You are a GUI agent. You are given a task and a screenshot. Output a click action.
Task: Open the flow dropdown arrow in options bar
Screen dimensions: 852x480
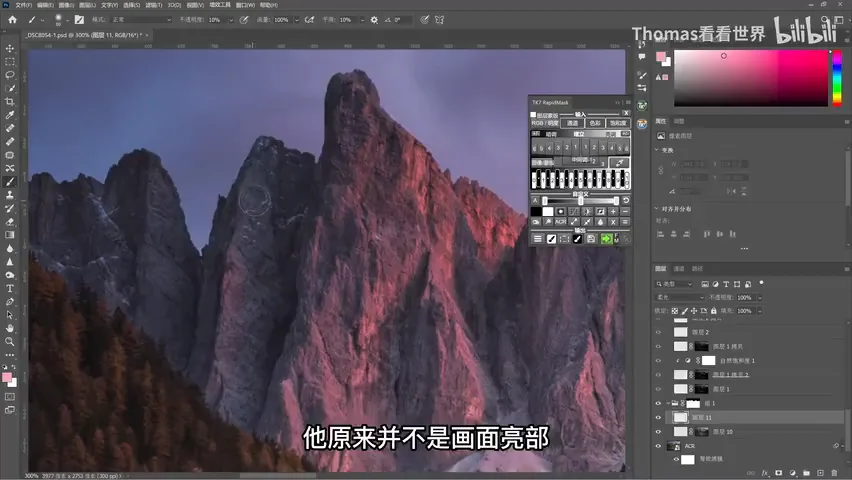297,20
